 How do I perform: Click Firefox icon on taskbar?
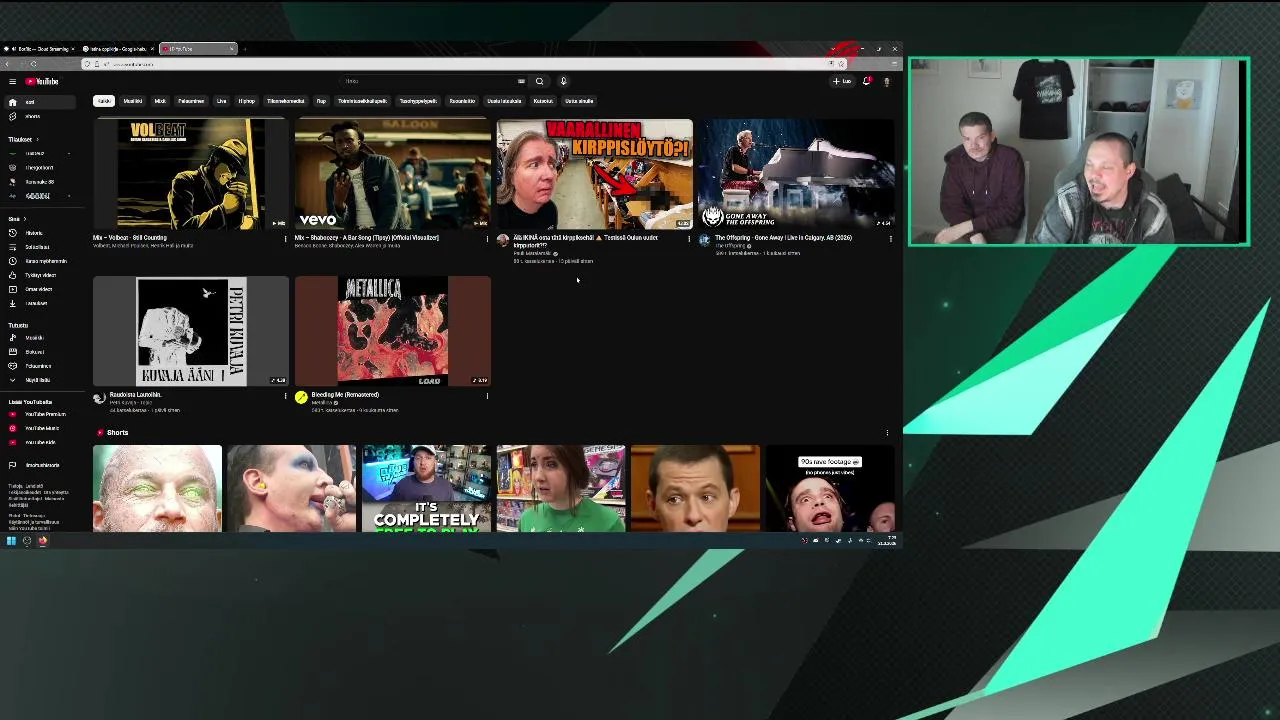tap(43, 541)
